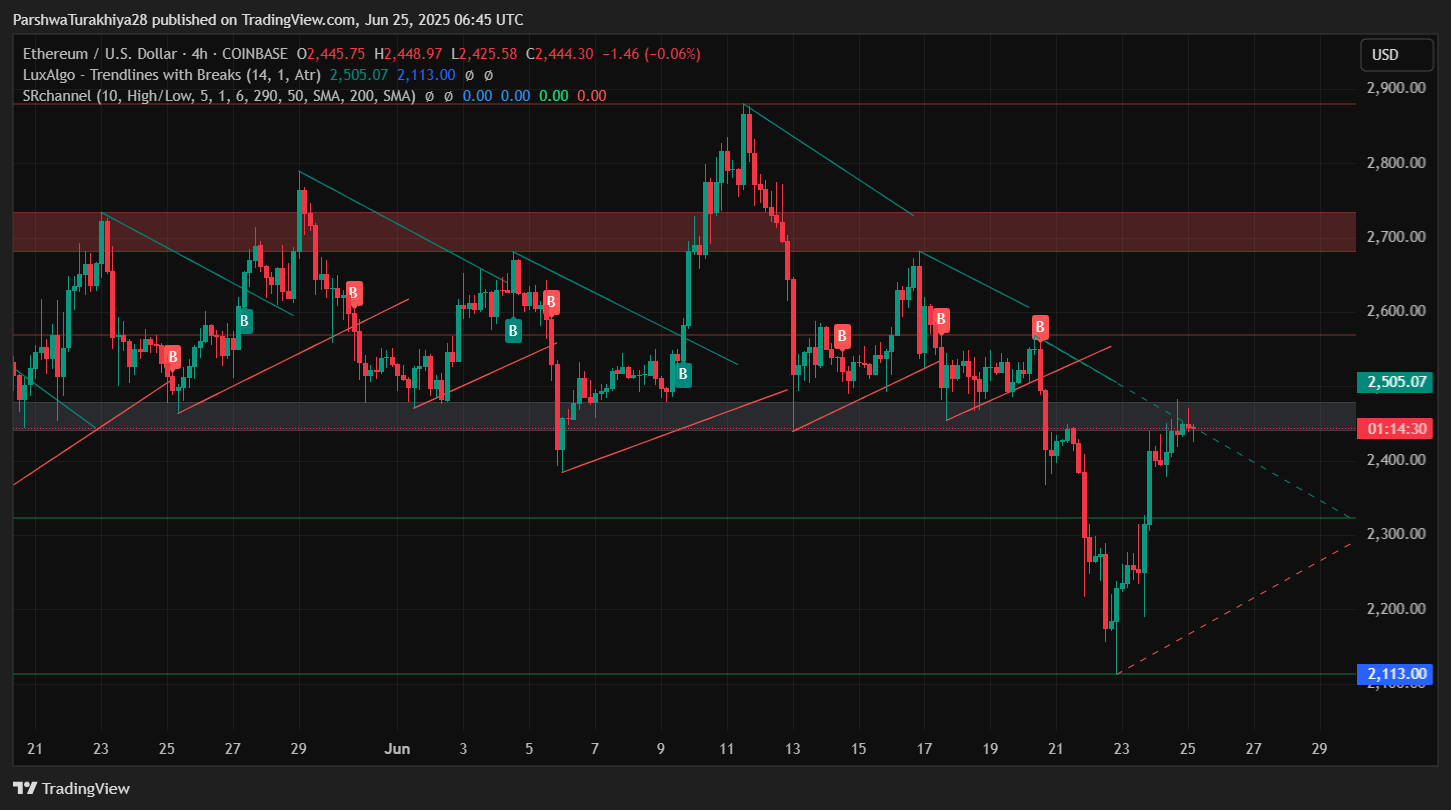Click the red B marker near June 14
This screenshot has width=1451, height=810.
[842, 336]
